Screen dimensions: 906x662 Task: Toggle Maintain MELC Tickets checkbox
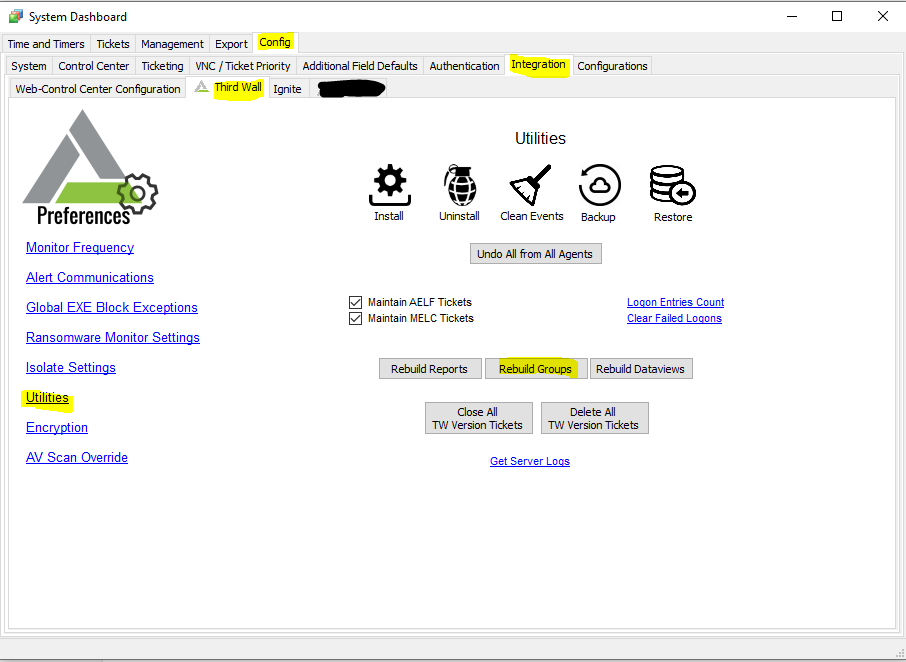click(x=355, y=318)
